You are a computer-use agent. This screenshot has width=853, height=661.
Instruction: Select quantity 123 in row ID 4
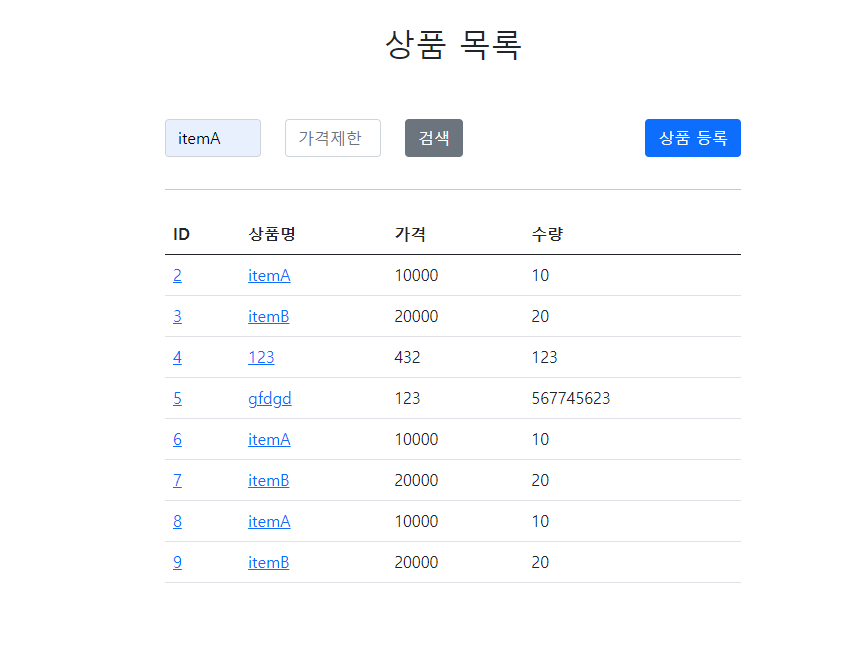coord(545,357)
